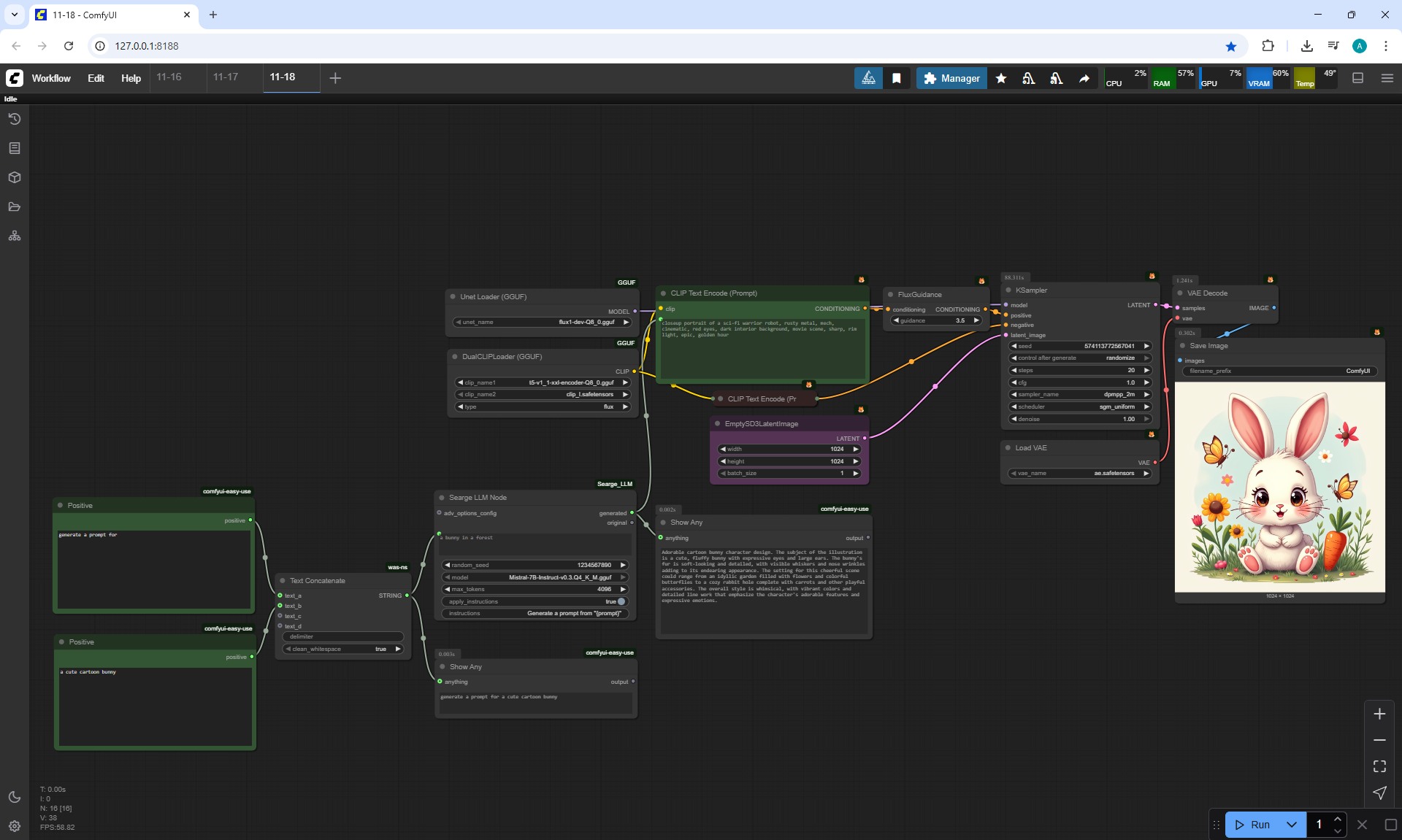Toggle the bottom panel icon
This screenshot has height=840, width=1402.
pos(1357,78)
